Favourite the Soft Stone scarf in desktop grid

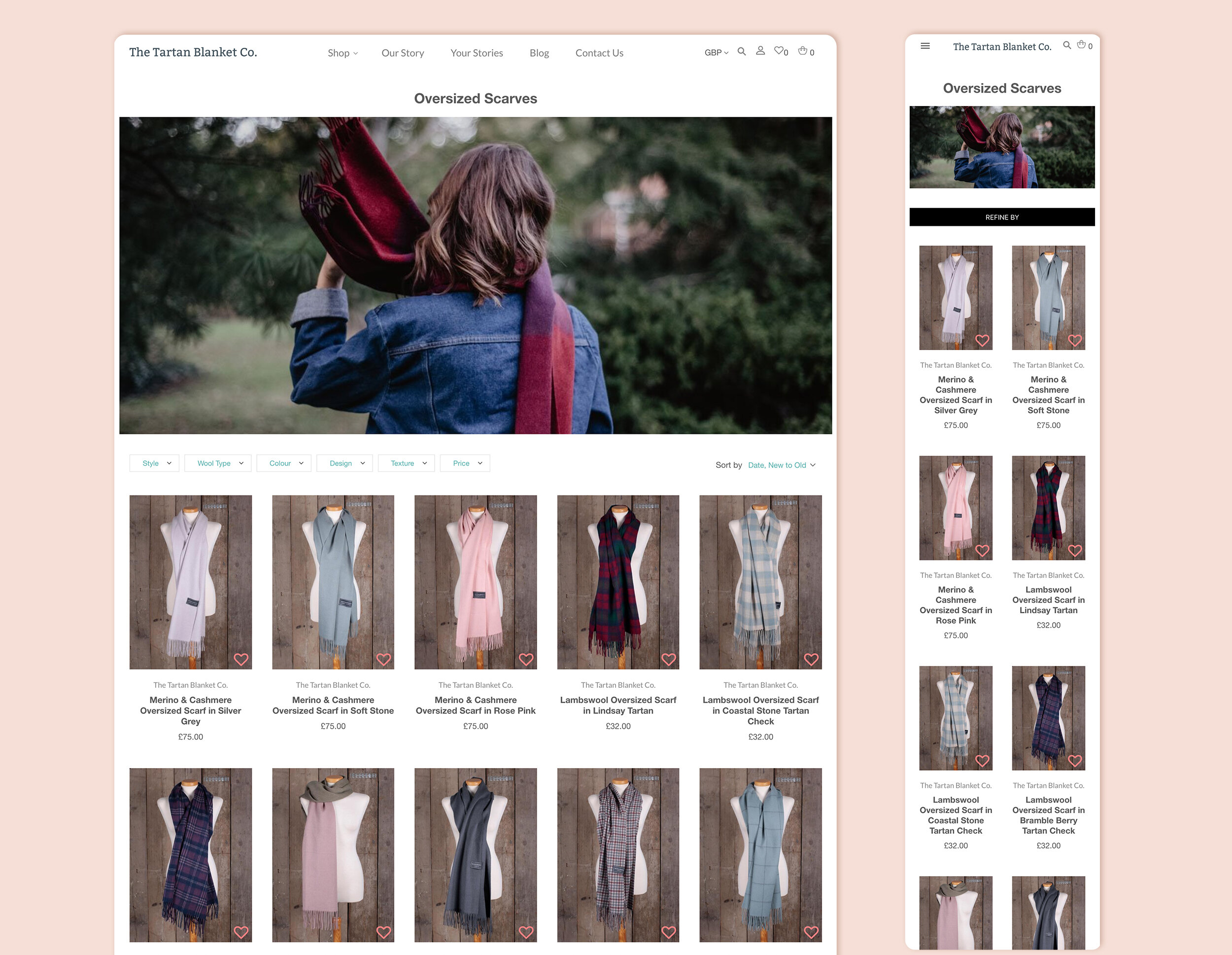tap(383, 659)
